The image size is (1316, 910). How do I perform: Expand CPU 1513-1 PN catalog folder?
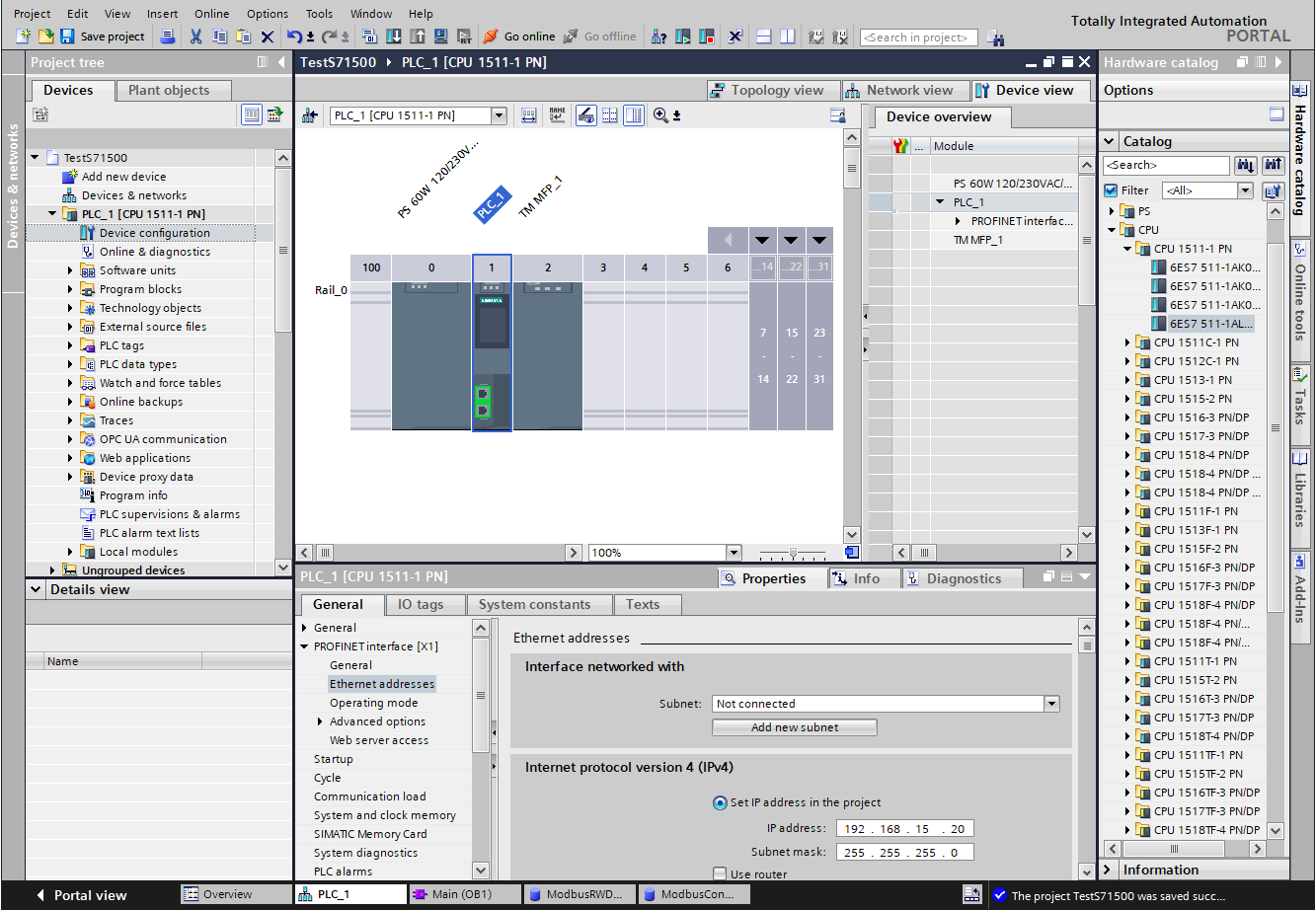1126,380
